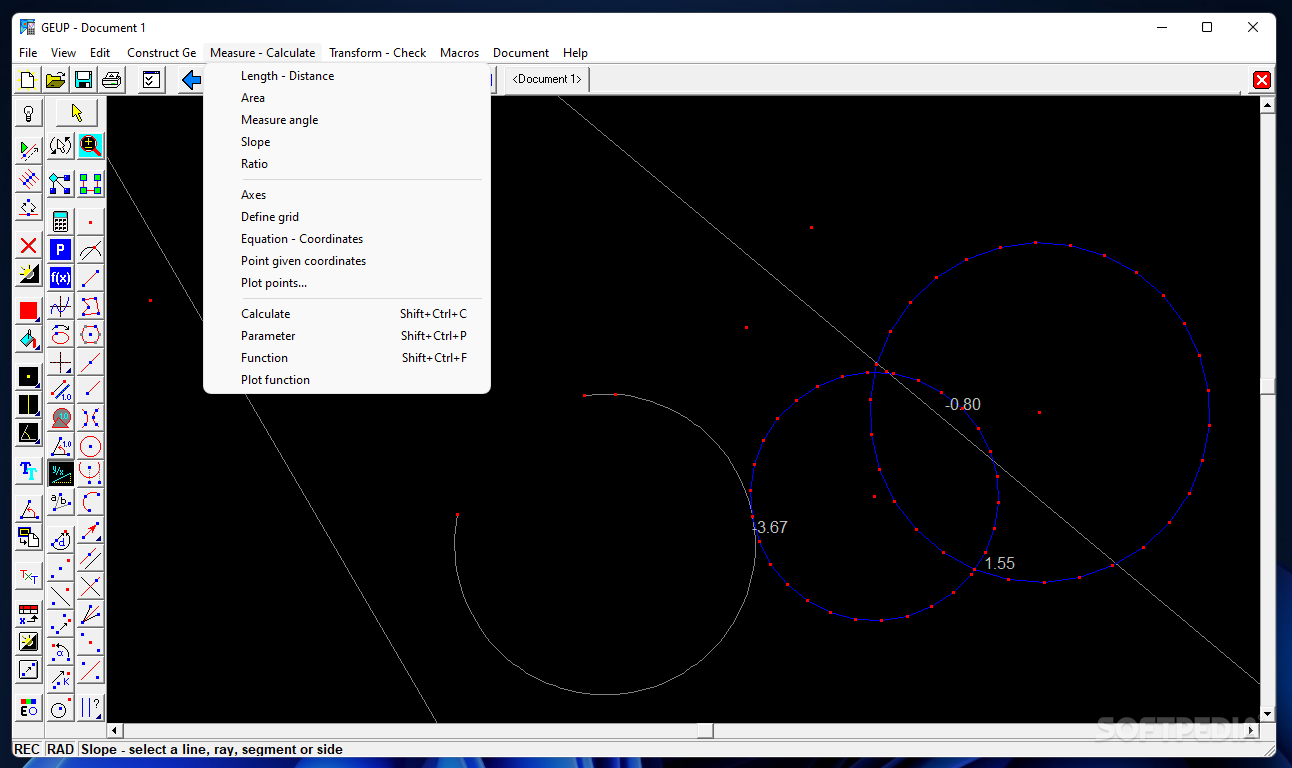Select the regular polygon tool

90,334
